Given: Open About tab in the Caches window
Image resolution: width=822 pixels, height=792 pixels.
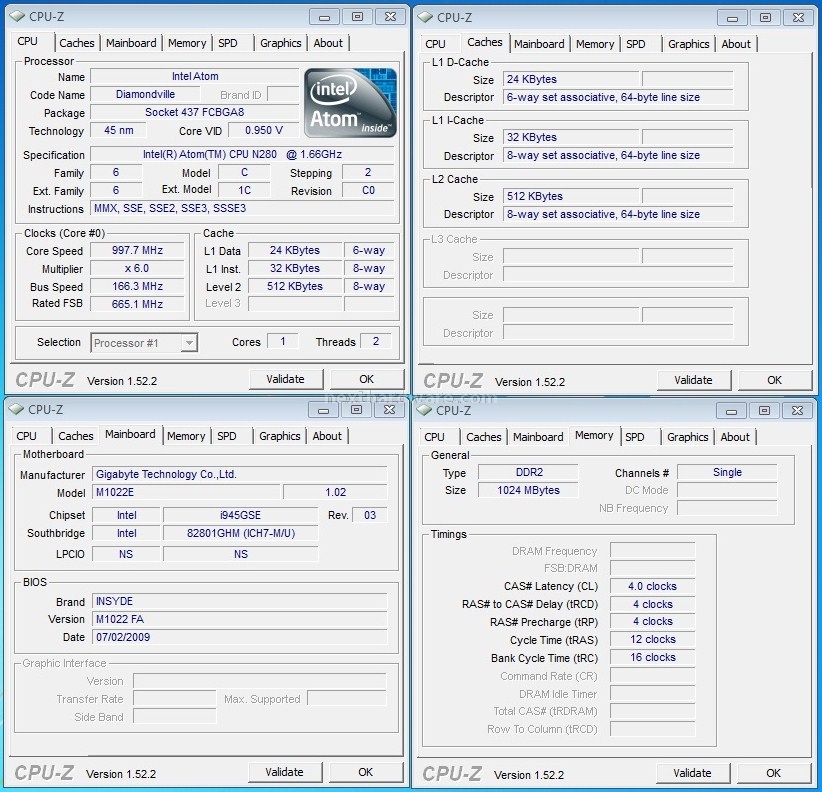Looking at the screenshot, I should pyautogui.click(x=736, y=44).
